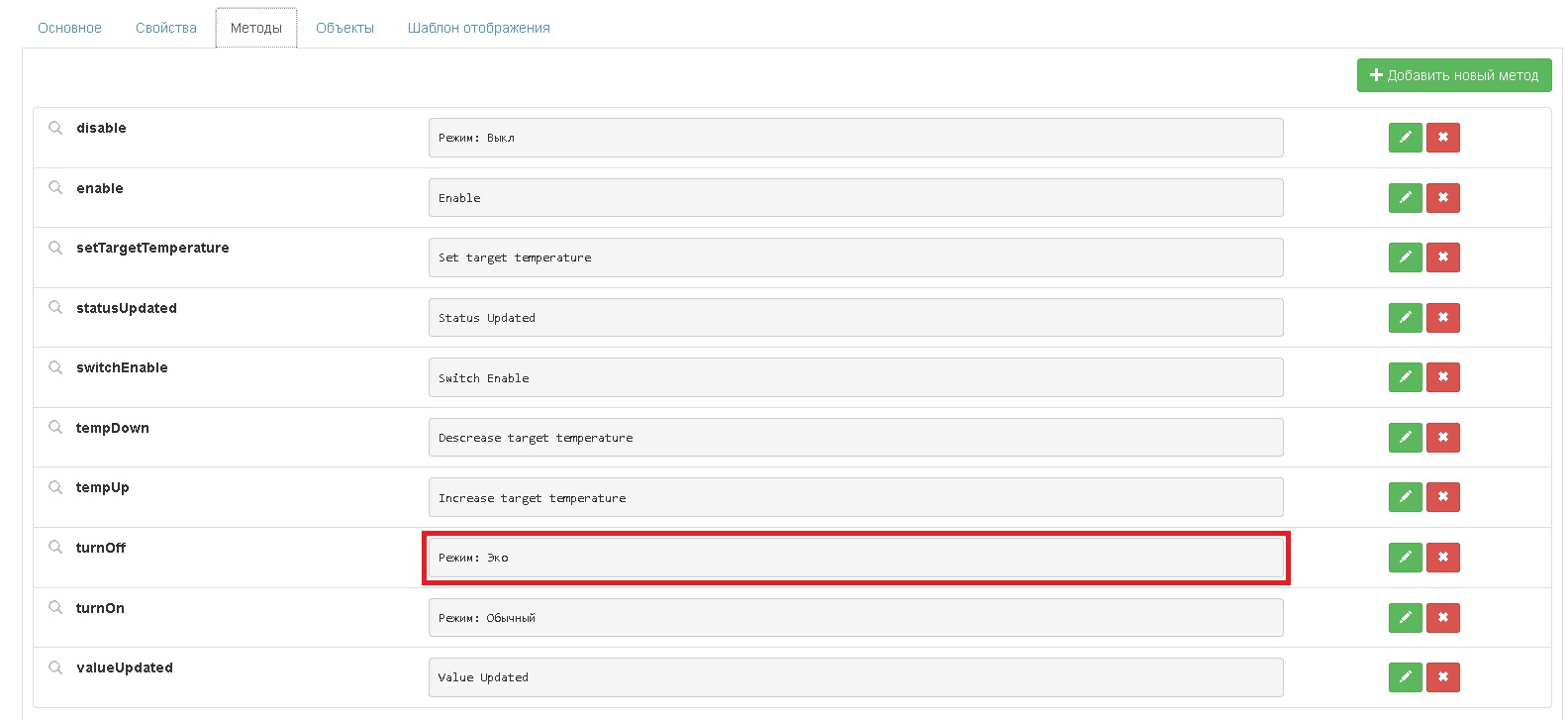Delete the tempDown method
Image resolution: width=1568 pixels, height=720 pixels.
(1442, 438)
